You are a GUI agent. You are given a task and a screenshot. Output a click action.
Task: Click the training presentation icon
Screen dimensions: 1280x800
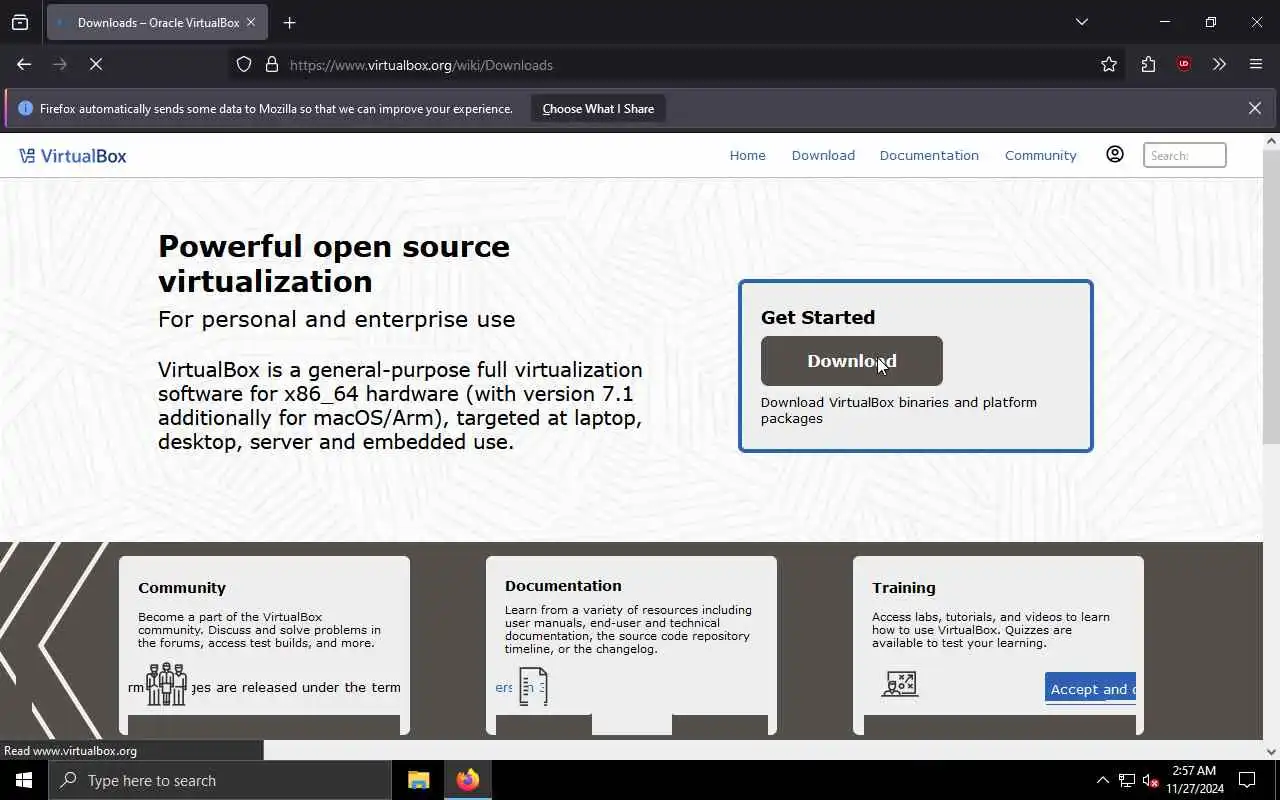pyautogui.click(x=900, y=684)
